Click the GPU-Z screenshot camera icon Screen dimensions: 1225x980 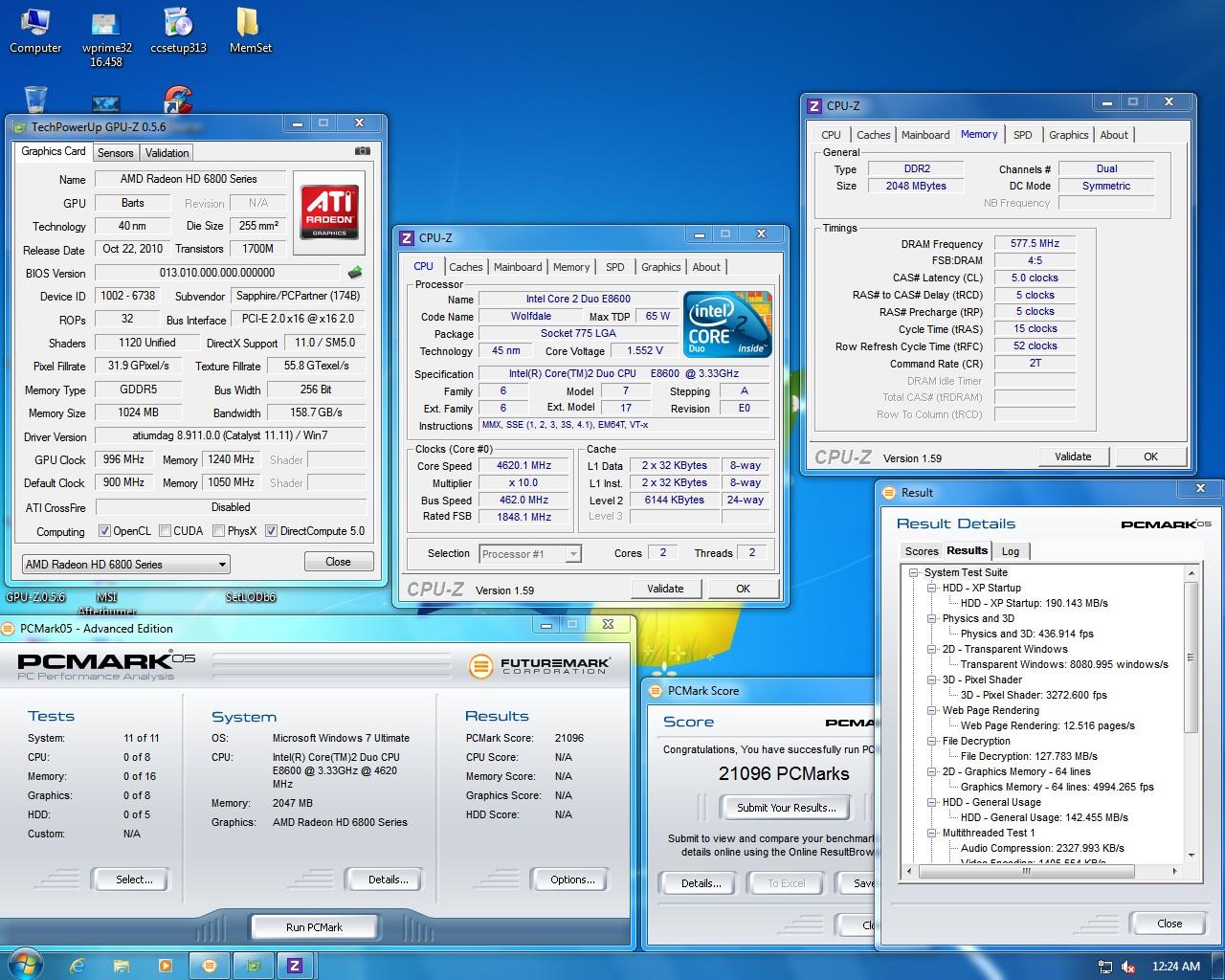tap(363, 151)
